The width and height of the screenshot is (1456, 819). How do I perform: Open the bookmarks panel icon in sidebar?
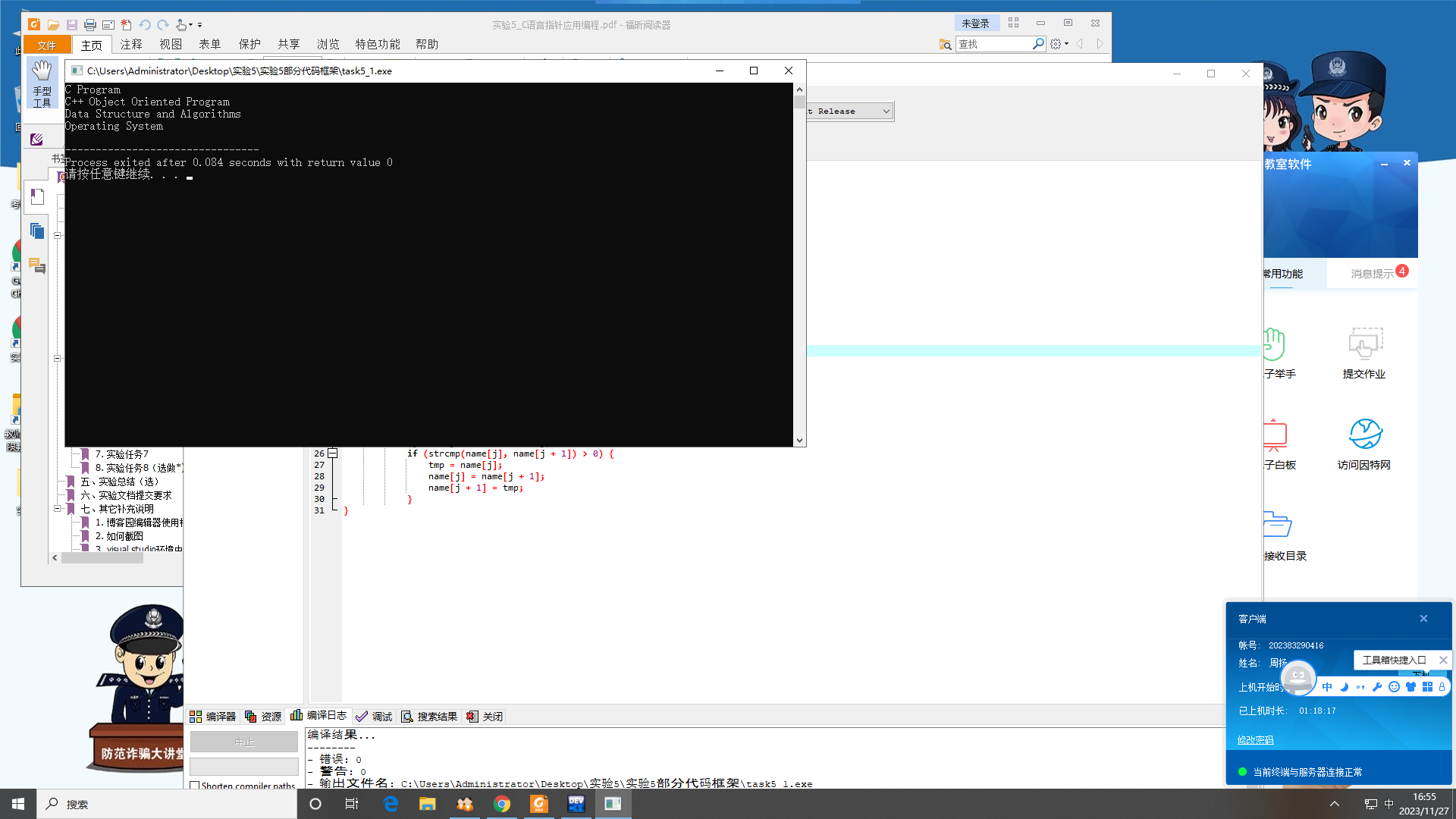pyautogui.click(x=37, y=197)
